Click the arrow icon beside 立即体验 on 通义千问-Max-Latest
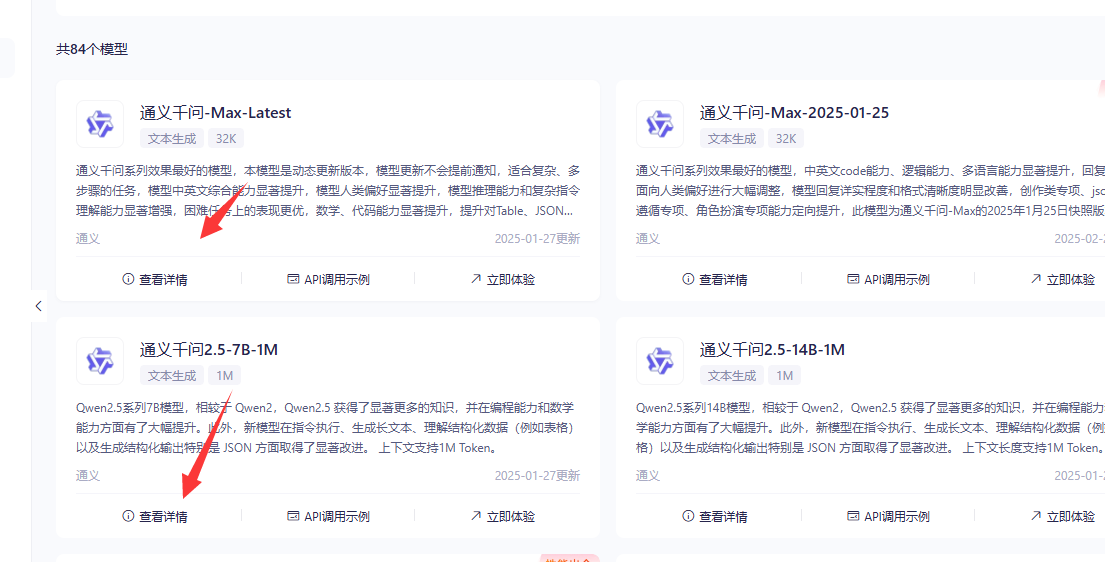Screen dimensions: 1105x562 475,279
